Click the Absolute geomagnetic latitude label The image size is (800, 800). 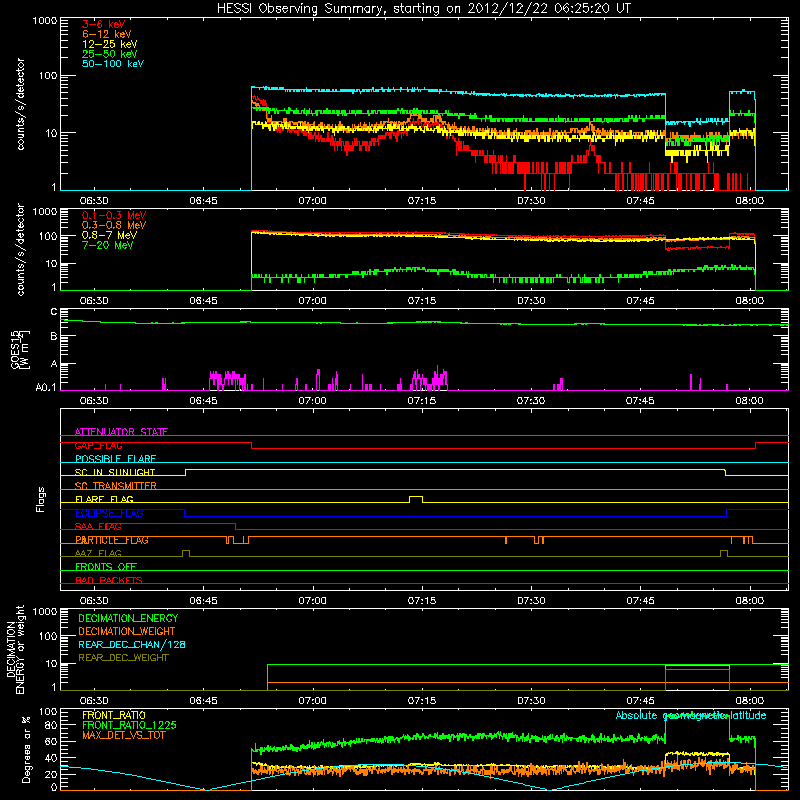(x=691, y=715)
